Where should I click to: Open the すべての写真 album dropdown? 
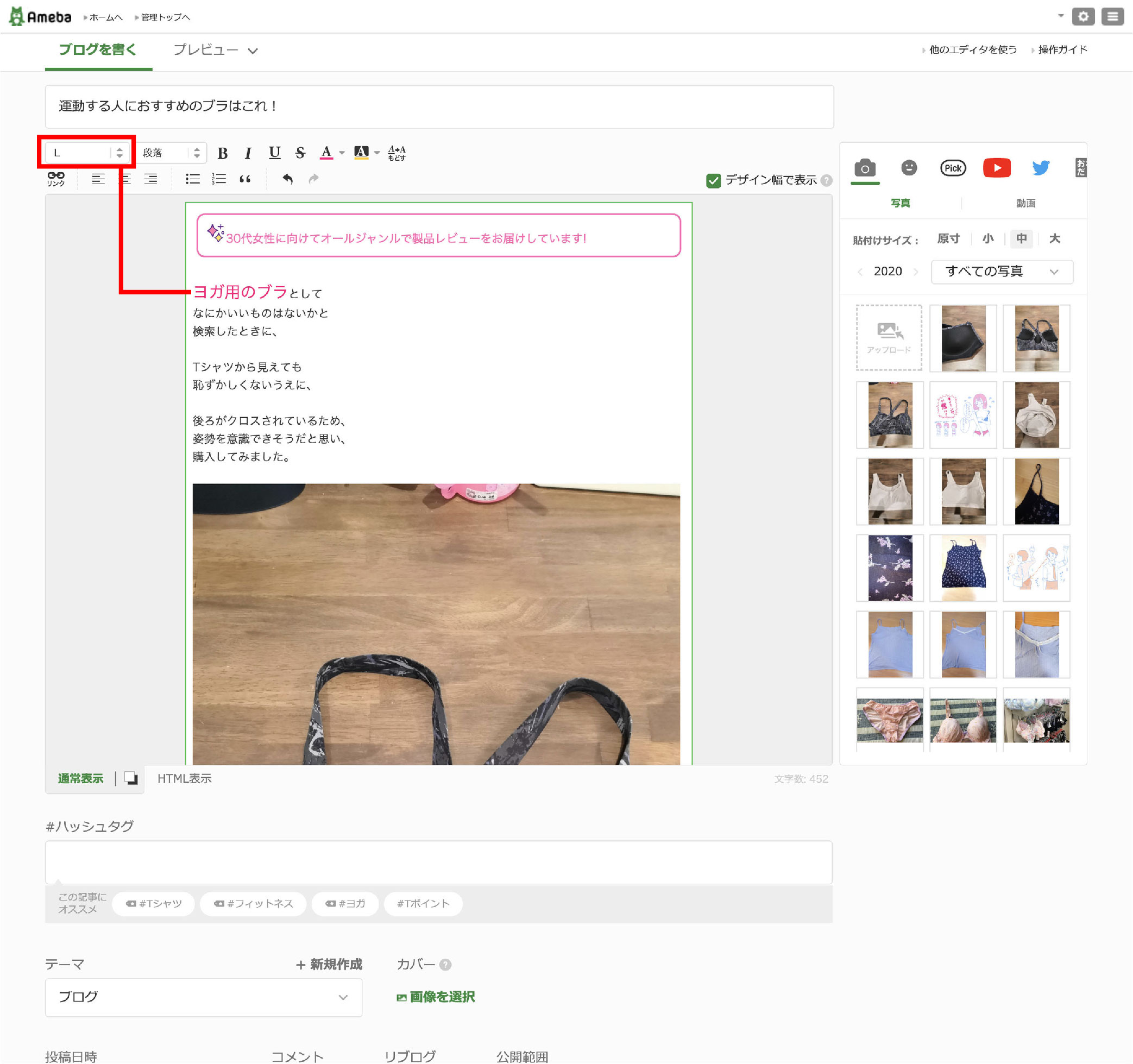(x=1002, y=272)
